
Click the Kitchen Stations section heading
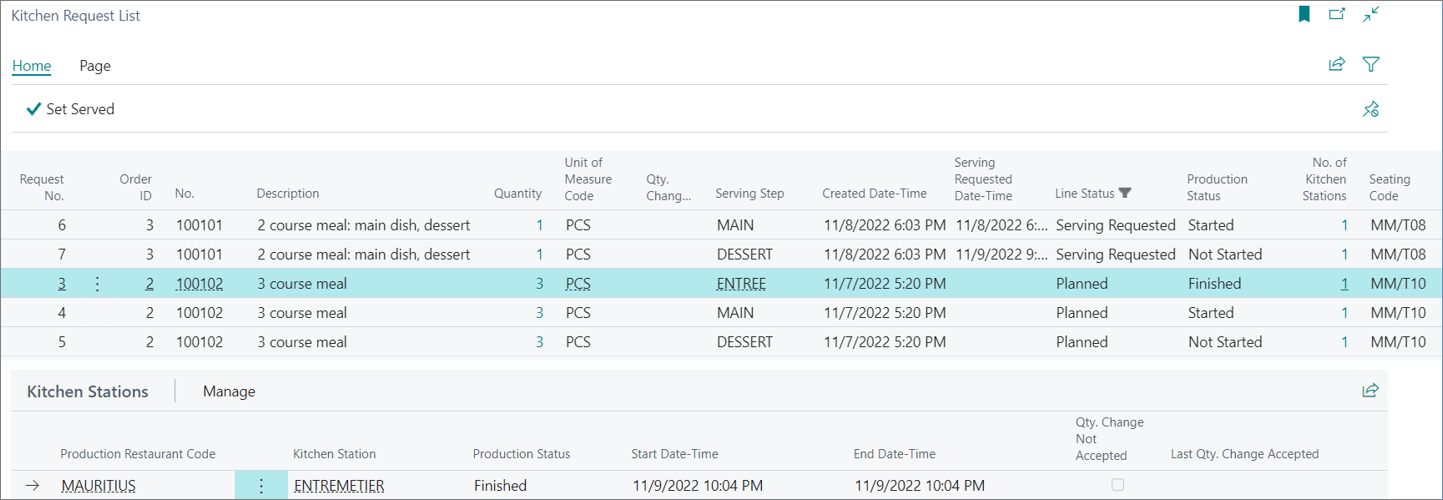click(88, 391)
